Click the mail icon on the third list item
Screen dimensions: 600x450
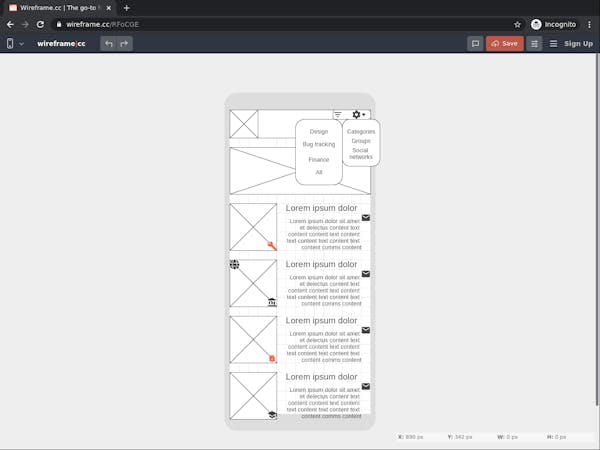pyautogui.click(x=366, y=330)
